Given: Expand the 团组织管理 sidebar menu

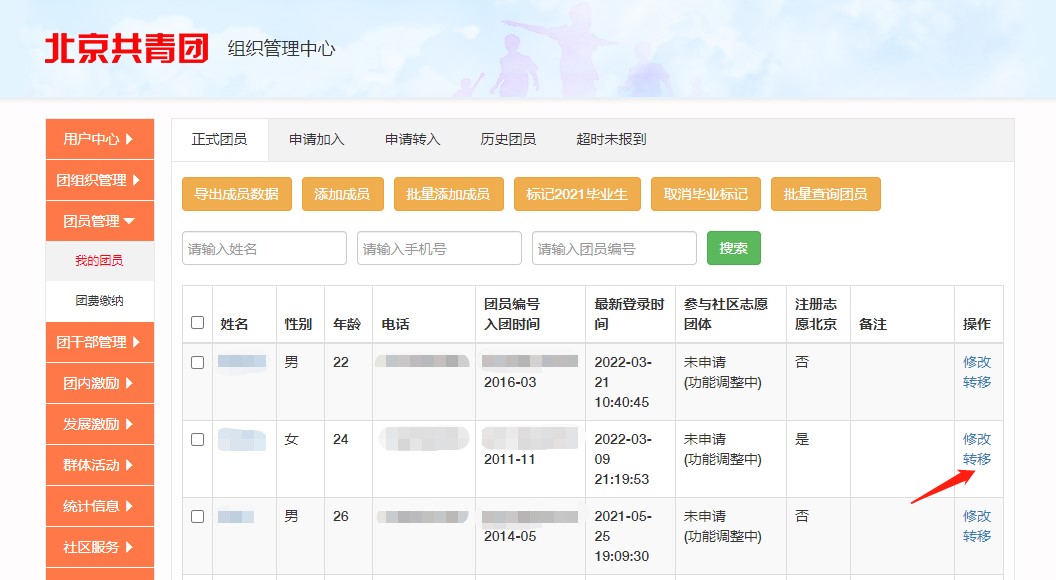Looking at the screenshot, I should (99, 180).
